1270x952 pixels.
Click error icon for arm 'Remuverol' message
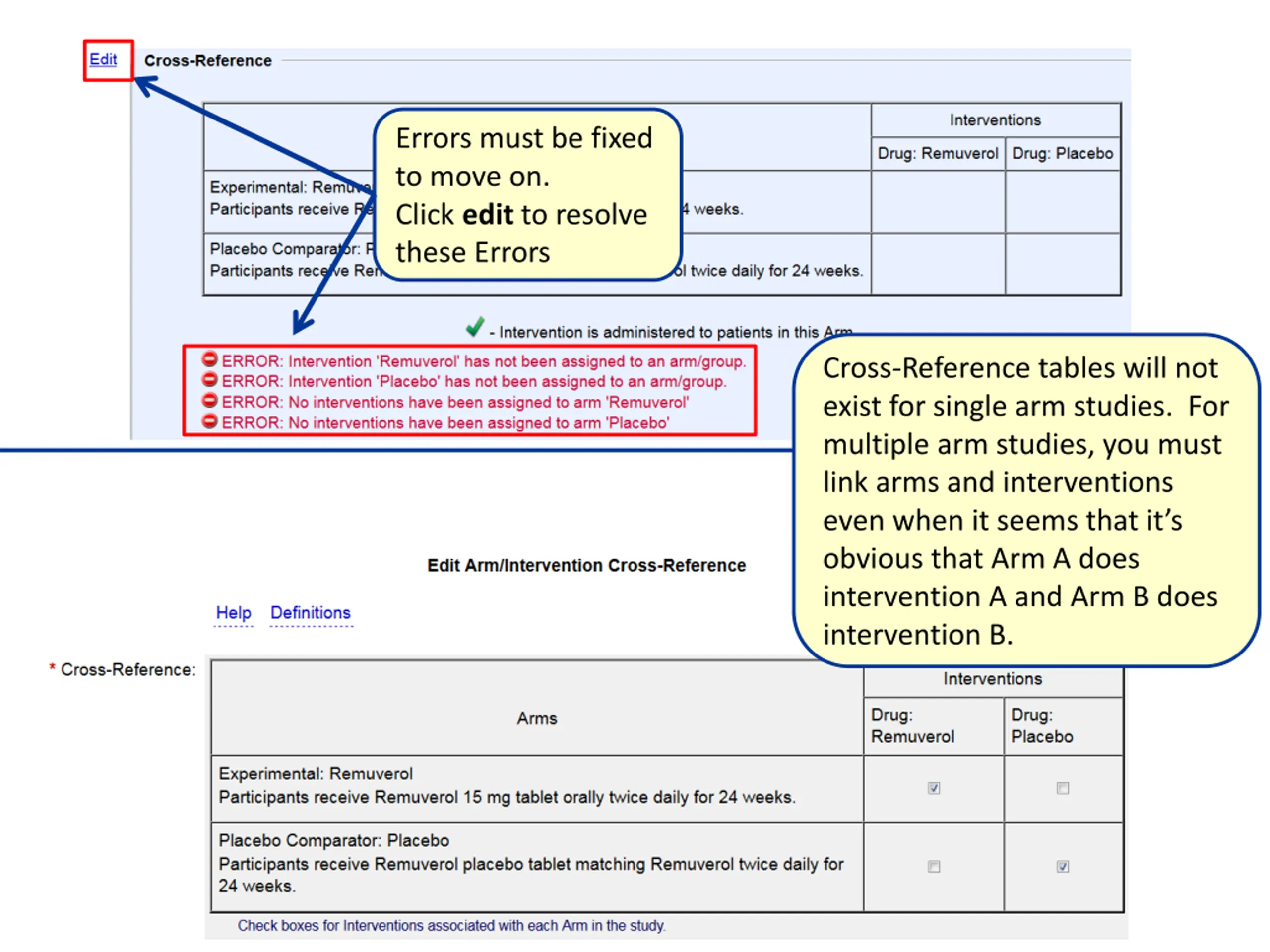pyautogui.click(x=209, y=400)
